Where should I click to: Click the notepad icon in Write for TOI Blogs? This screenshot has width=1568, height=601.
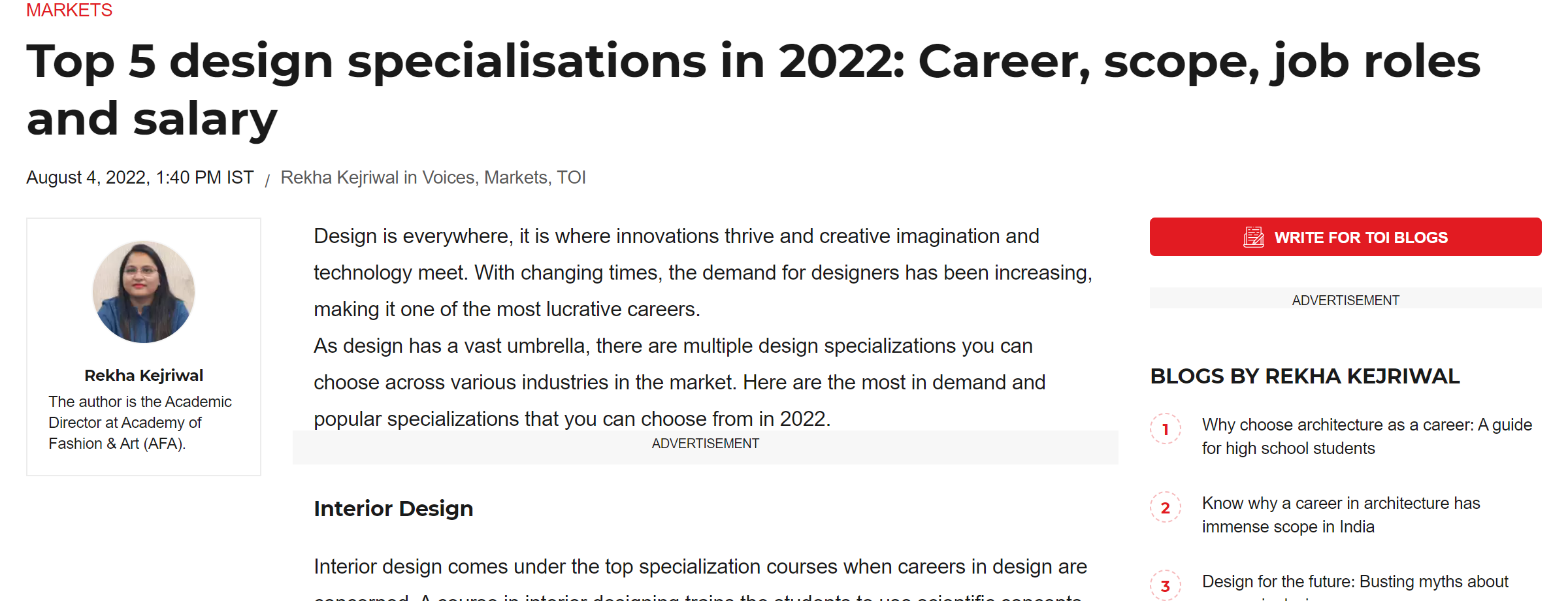coord(1253,237)
